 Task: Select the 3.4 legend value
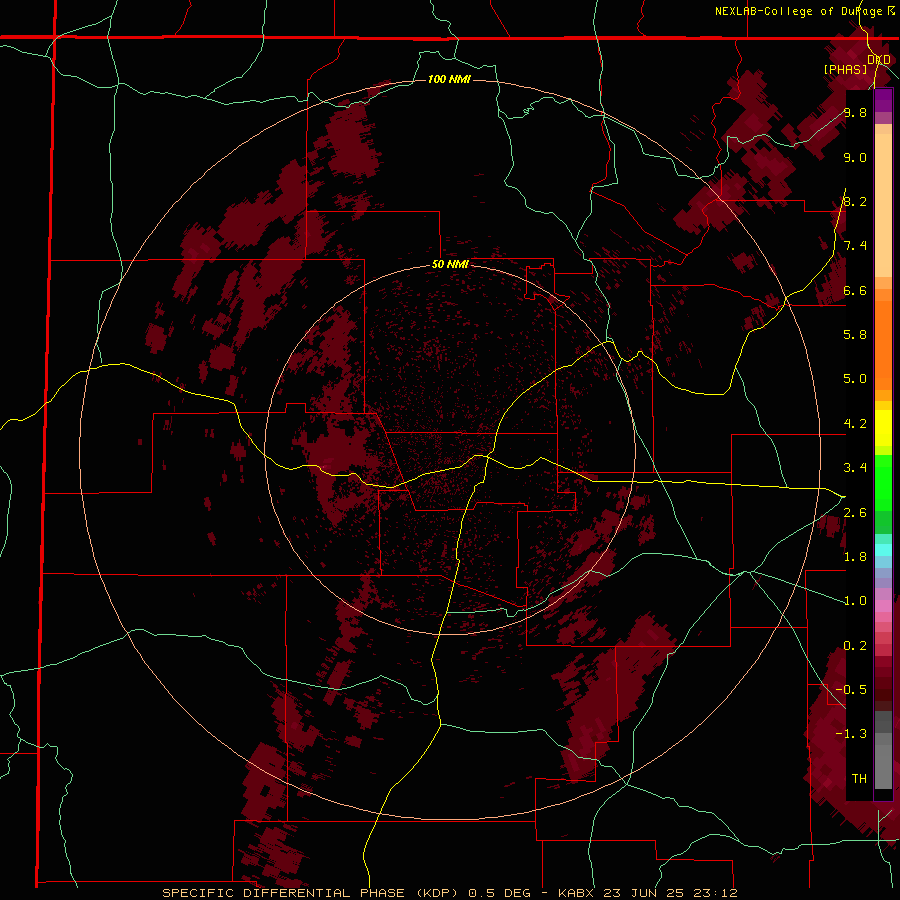(855, 468)
